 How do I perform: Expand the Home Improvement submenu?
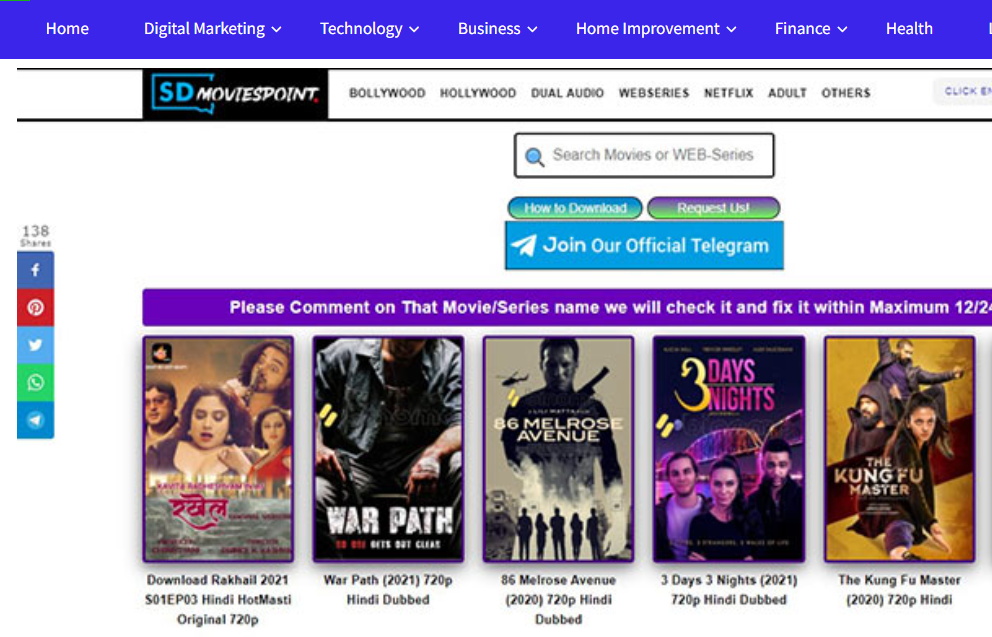click(731, 30)
